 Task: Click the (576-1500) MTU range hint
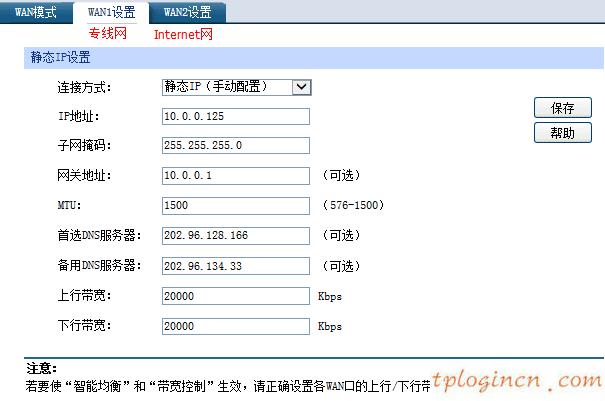[353, 205]
